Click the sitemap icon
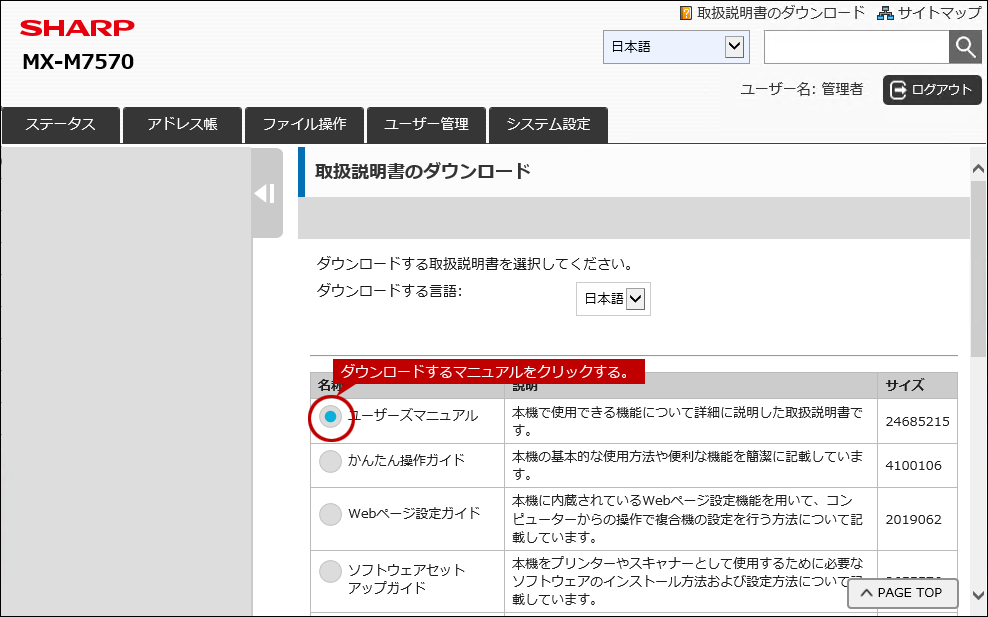The height and width of the screenshot is (617, 988). tap(885, 13)
